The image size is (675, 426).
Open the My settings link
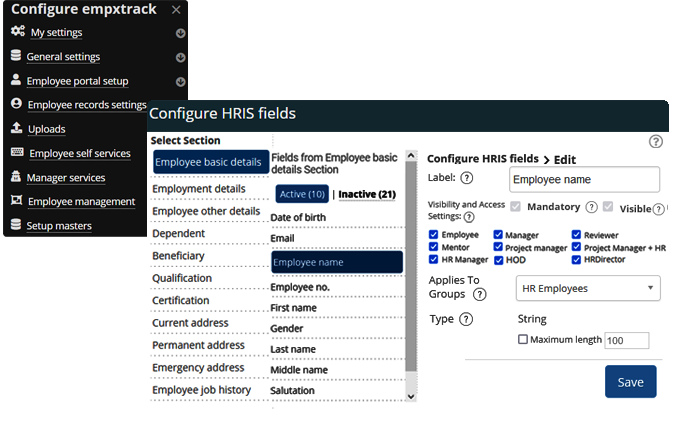point(56,32)
